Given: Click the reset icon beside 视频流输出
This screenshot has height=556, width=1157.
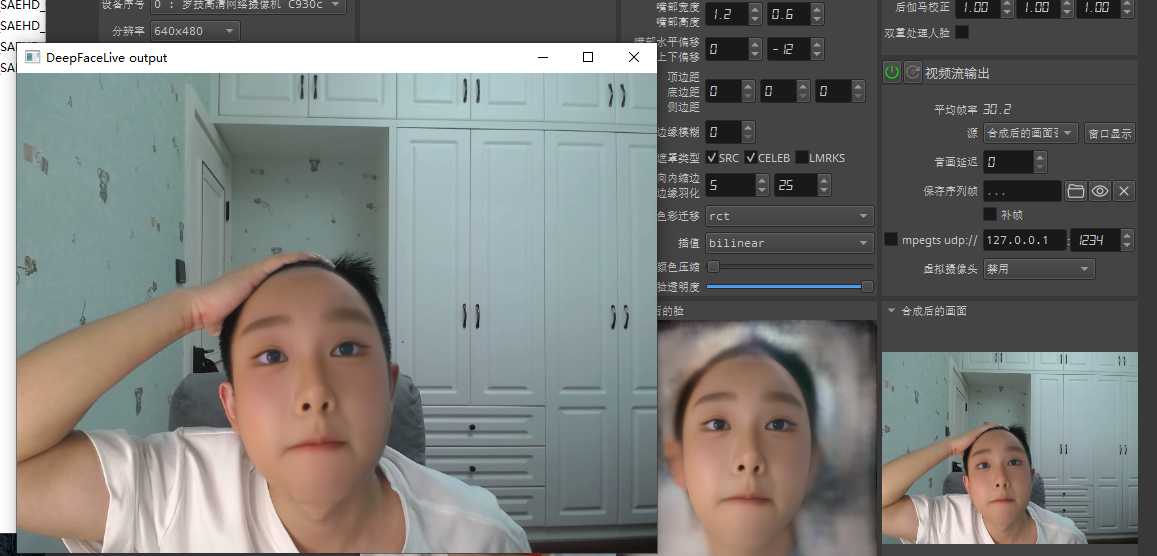Looking at the screenshot, I should point(913,72).
